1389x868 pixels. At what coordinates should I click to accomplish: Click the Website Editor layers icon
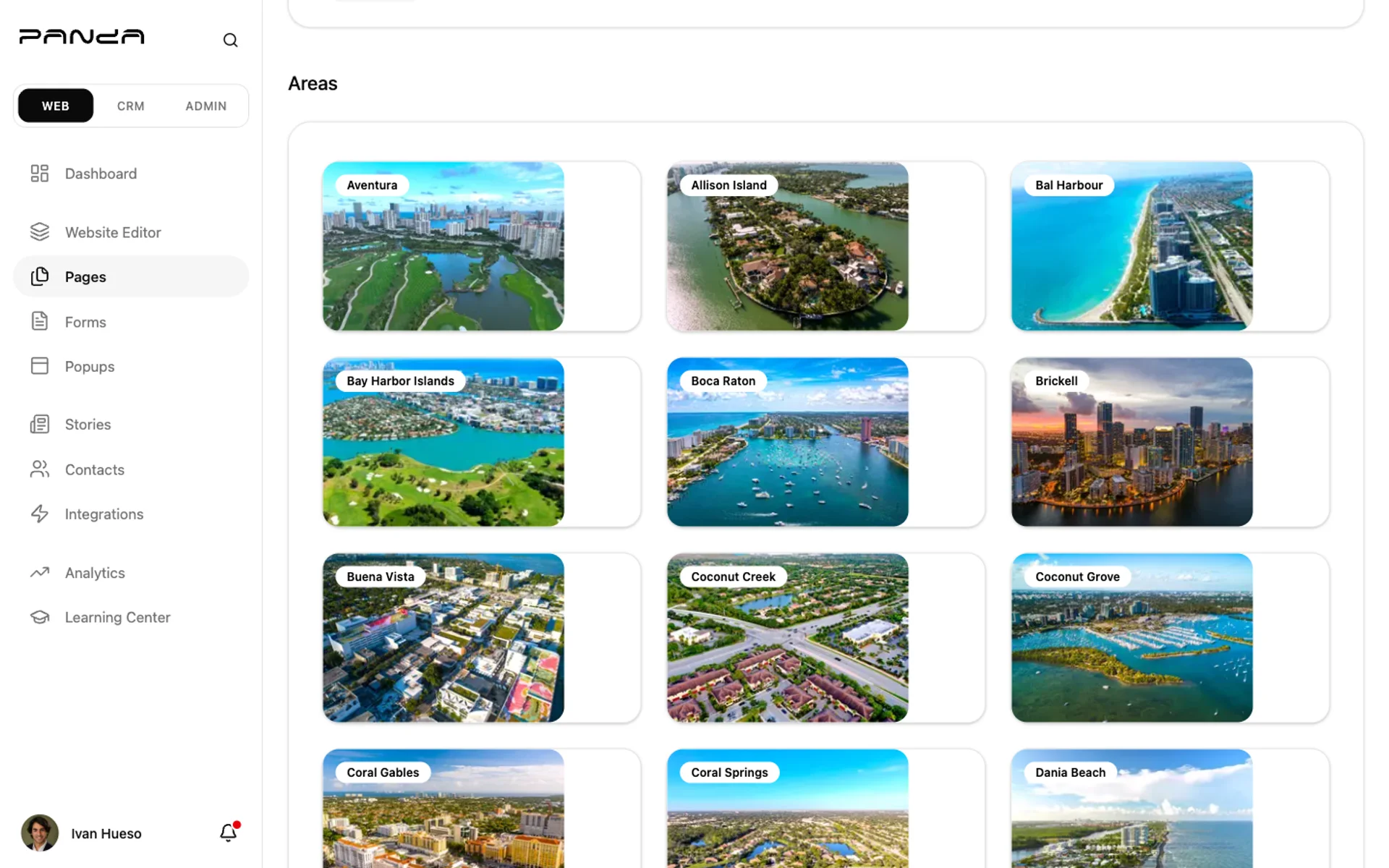[x=40, y=232]
